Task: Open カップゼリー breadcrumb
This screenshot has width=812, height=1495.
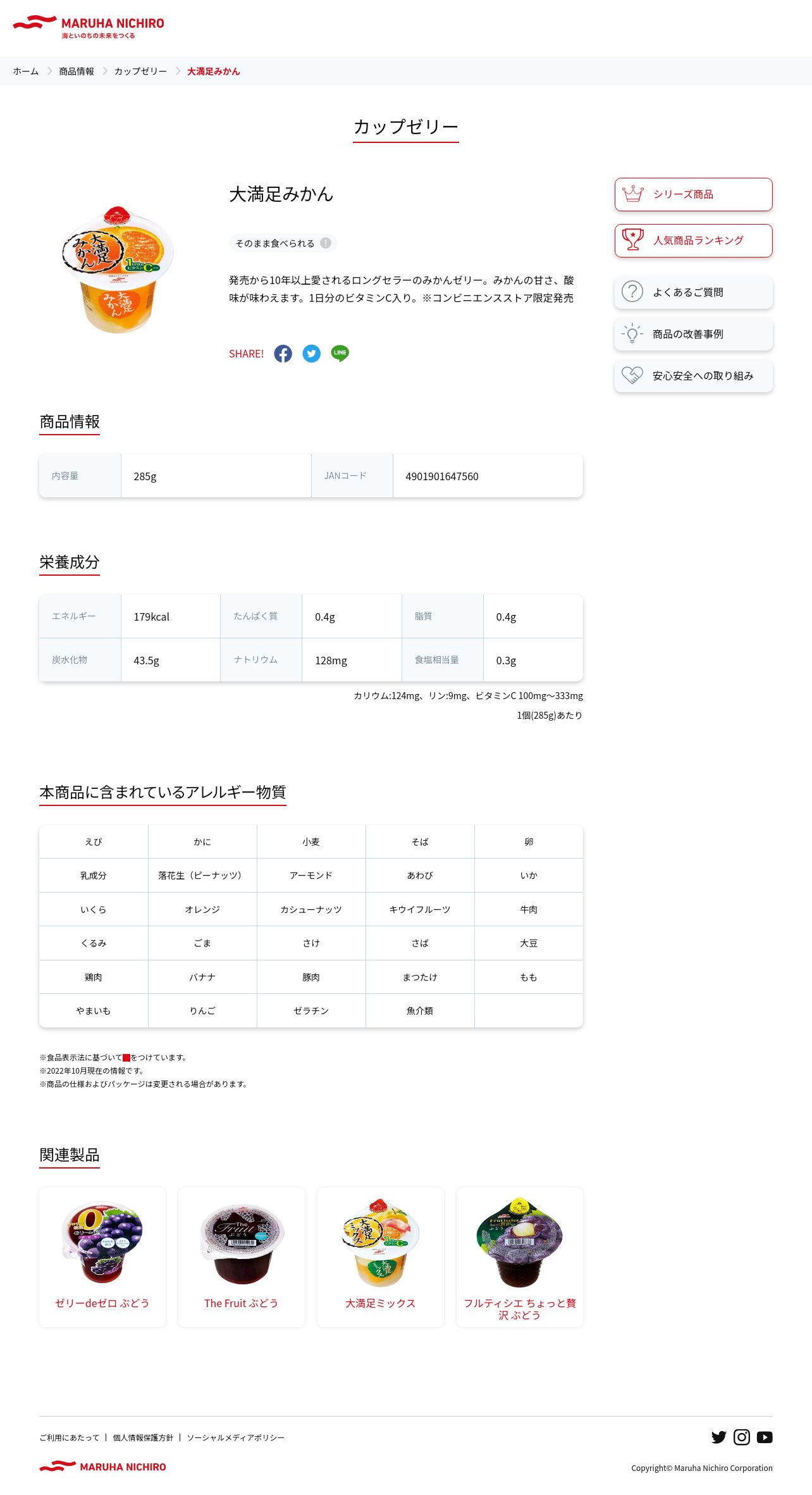Action: pyautogui.click(x=140, y=71)
